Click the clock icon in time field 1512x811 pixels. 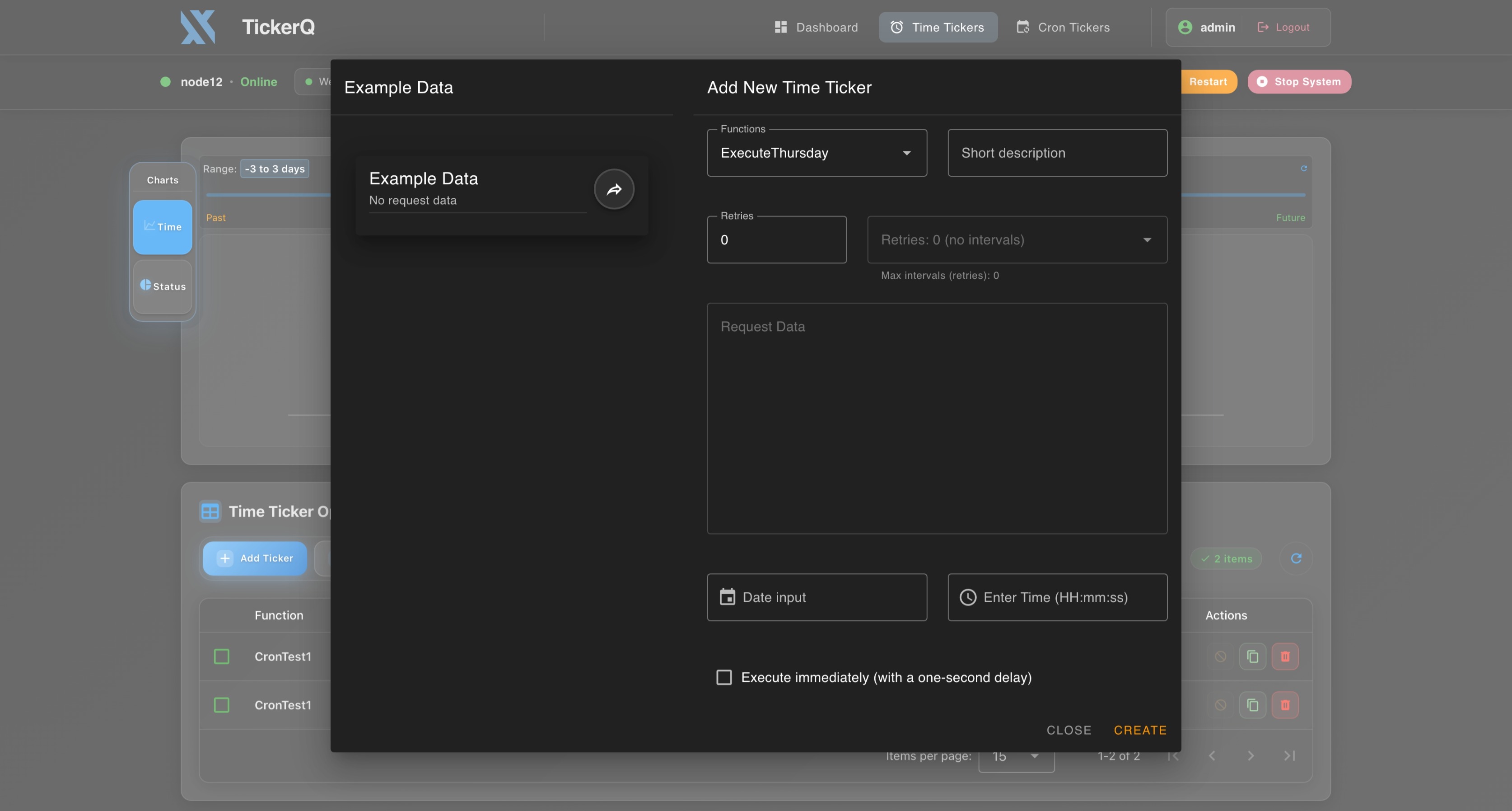pos(967,597)
